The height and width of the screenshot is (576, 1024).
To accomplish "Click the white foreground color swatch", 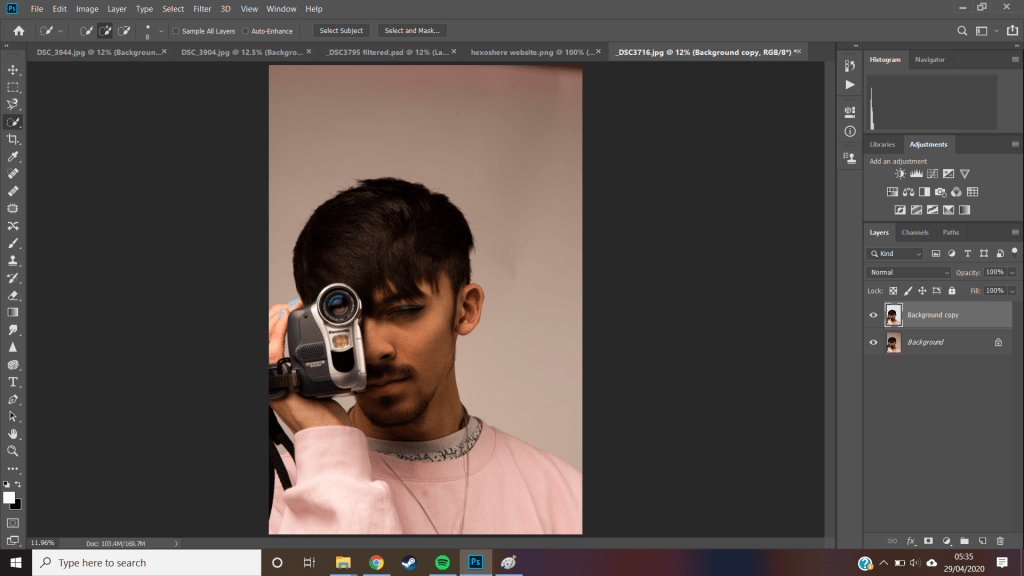I will coord(9,497).
